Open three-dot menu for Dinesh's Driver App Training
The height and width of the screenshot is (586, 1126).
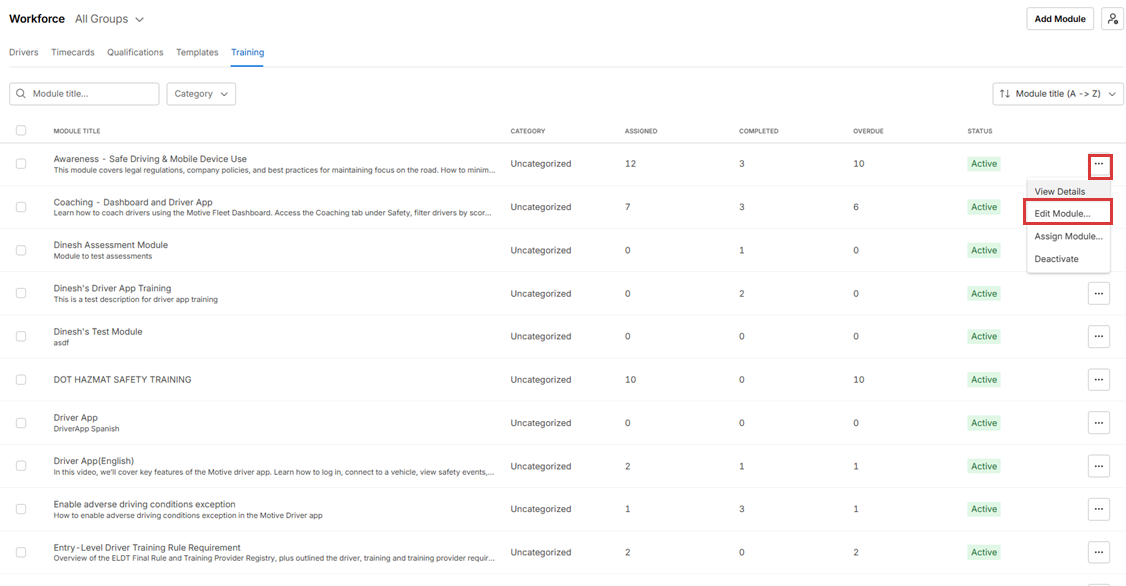click(1099, 293)
